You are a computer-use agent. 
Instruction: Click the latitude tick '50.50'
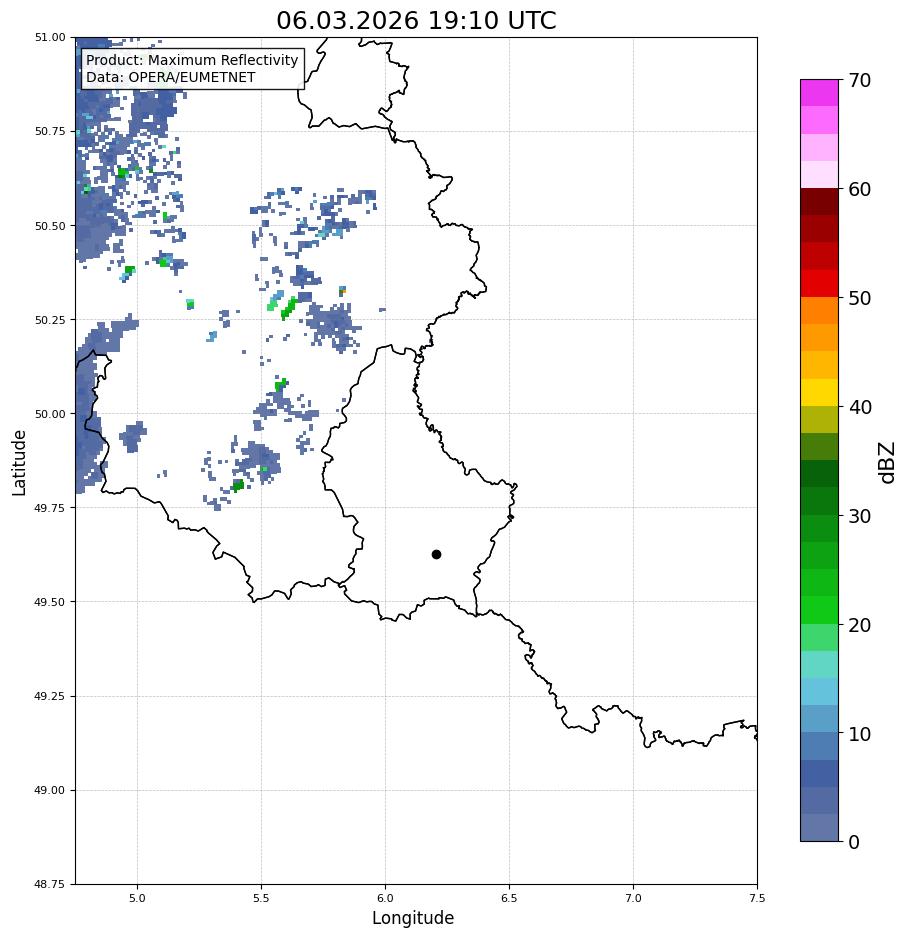pos(50,226)
